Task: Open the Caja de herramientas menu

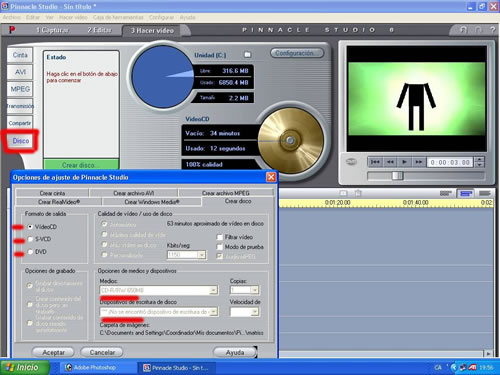Action: click(x=118, y=17)
